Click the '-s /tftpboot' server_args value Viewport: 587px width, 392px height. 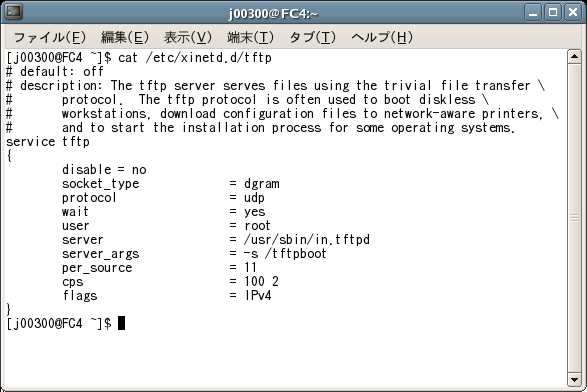pyautogui.click(x=285, y=253)
